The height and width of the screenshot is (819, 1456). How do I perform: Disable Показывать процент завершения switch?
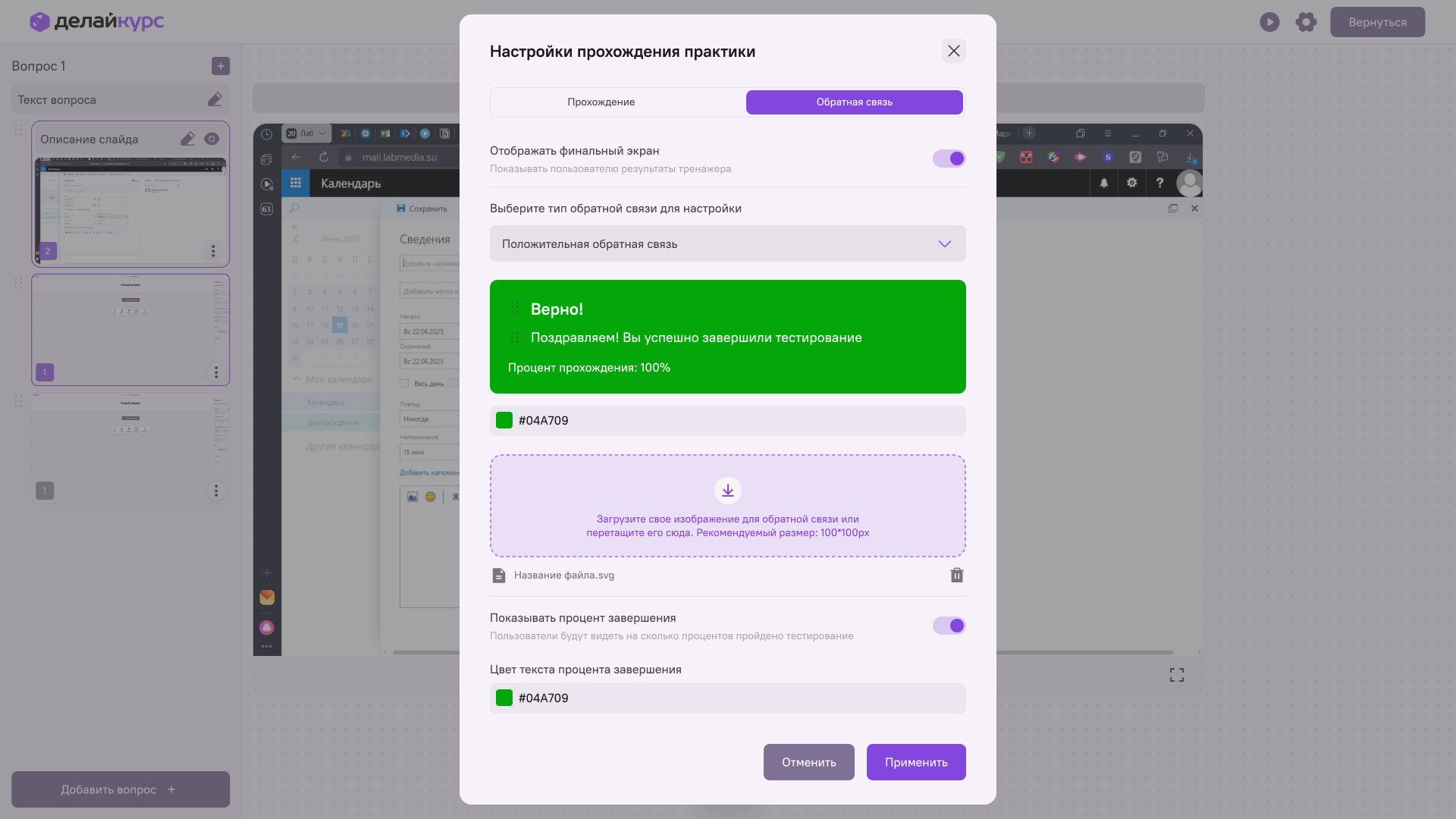[x=949, y=626]
